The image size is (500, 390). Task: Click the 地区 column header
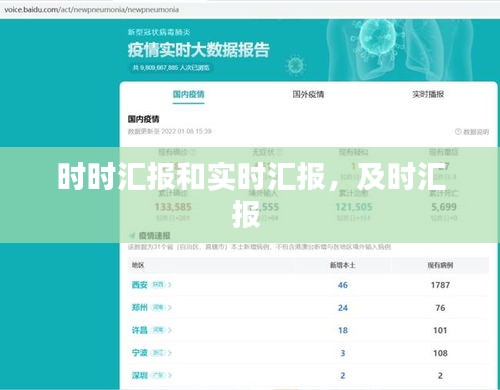coord(138,265)
